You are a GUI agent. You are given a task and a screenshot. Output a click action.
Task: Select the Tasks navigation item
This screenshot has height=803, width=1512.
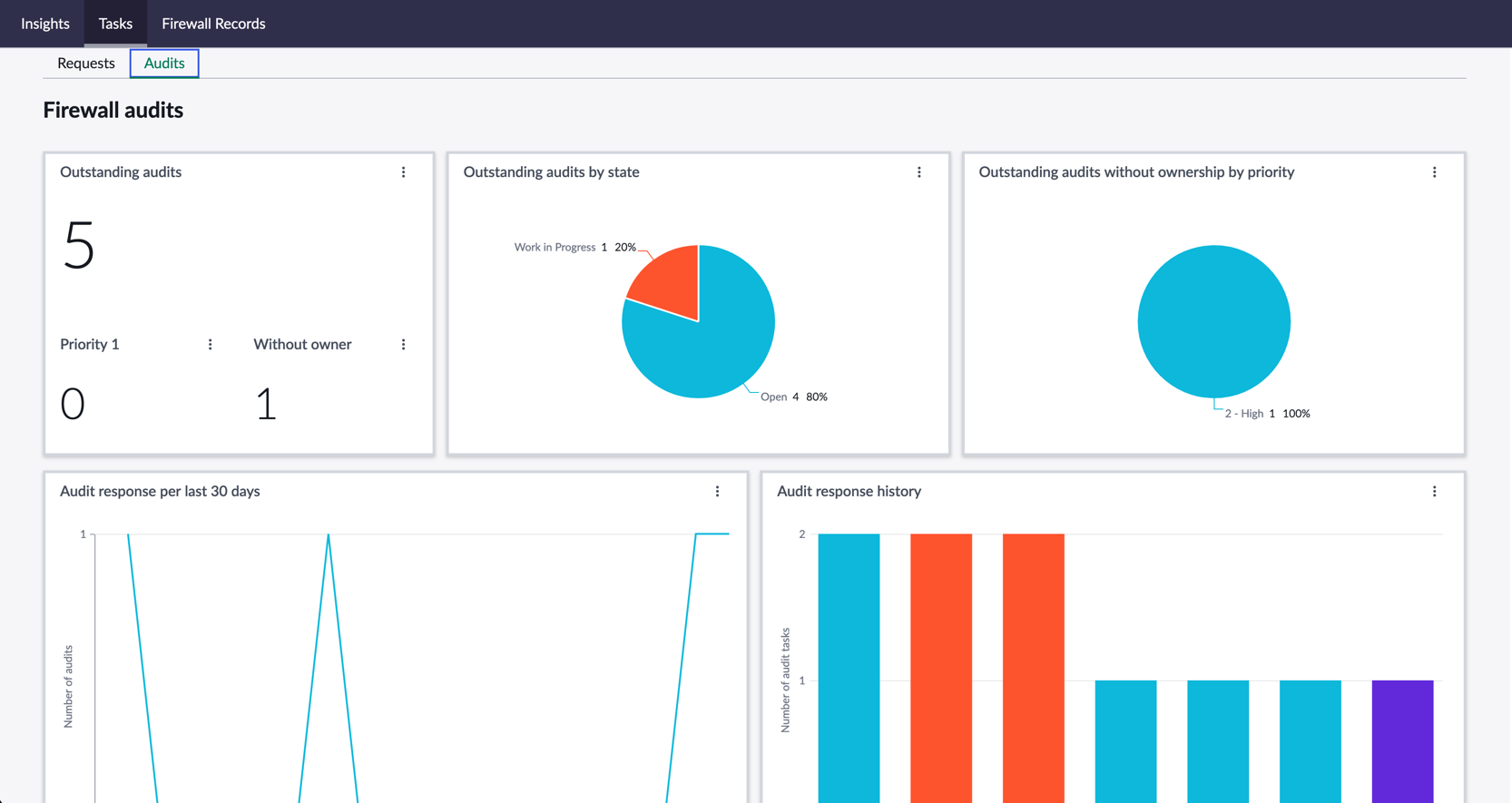pos(115,24)
